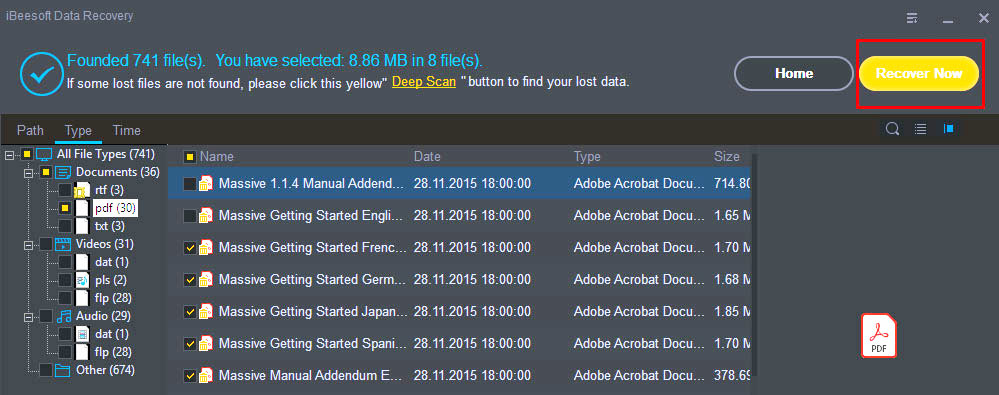Click the Documents category icon
The image size is (999, 395).
63,172
